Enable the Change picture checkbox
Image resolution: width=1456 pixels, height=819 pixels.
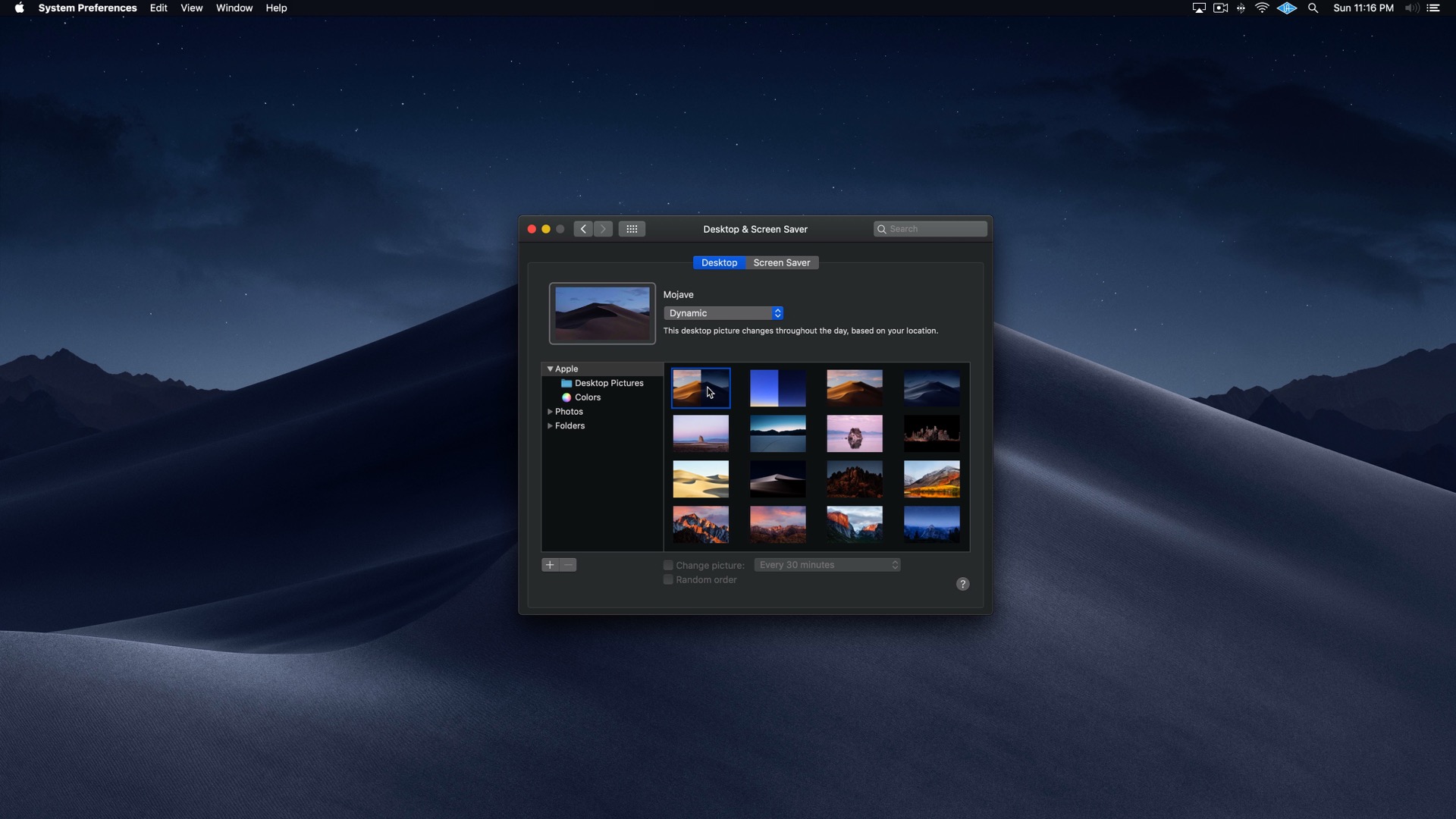[668, 564]
